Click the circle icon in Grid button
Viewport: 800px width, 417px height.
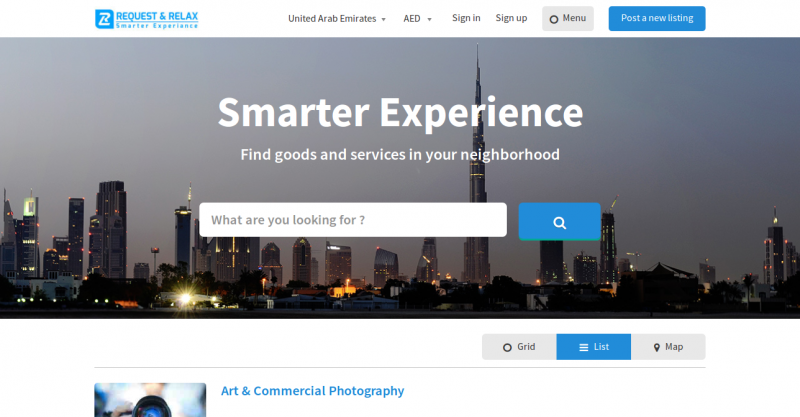(x=507, y=347)
